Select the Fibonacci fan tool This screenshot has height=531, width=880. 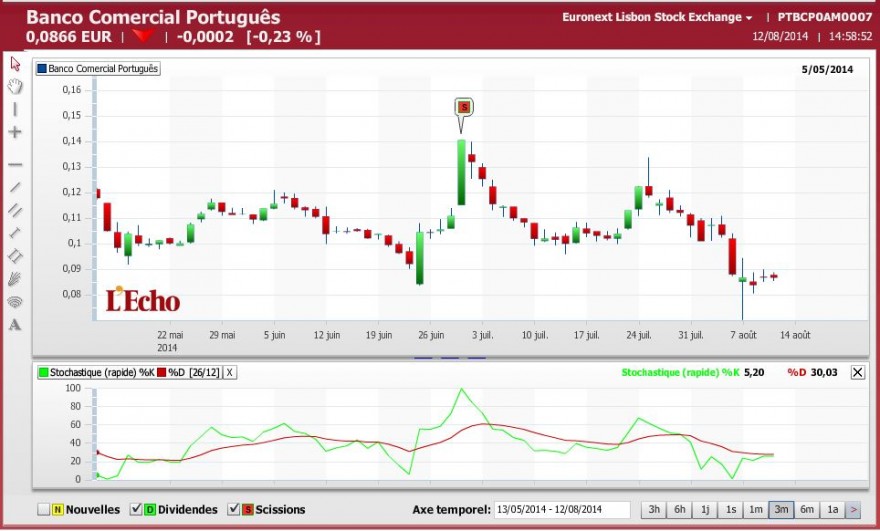(15, 279)
